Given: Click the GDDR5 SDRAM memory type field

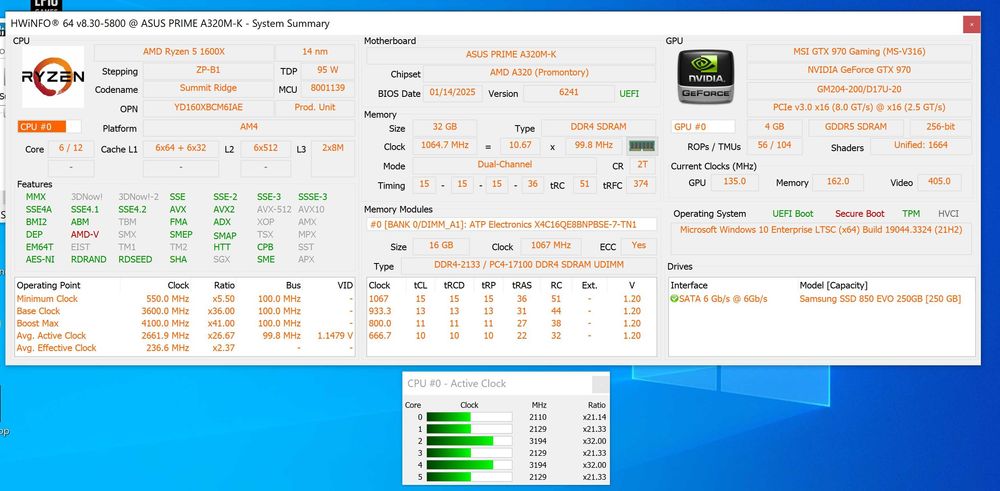Looking at the screenshot, I should (856, 128).
